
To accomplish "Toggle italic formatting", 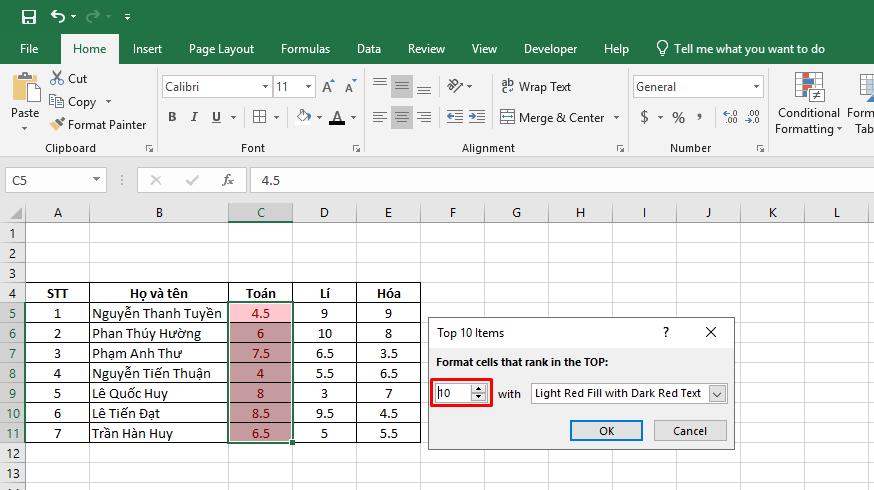I will click(x=194, y=117).
